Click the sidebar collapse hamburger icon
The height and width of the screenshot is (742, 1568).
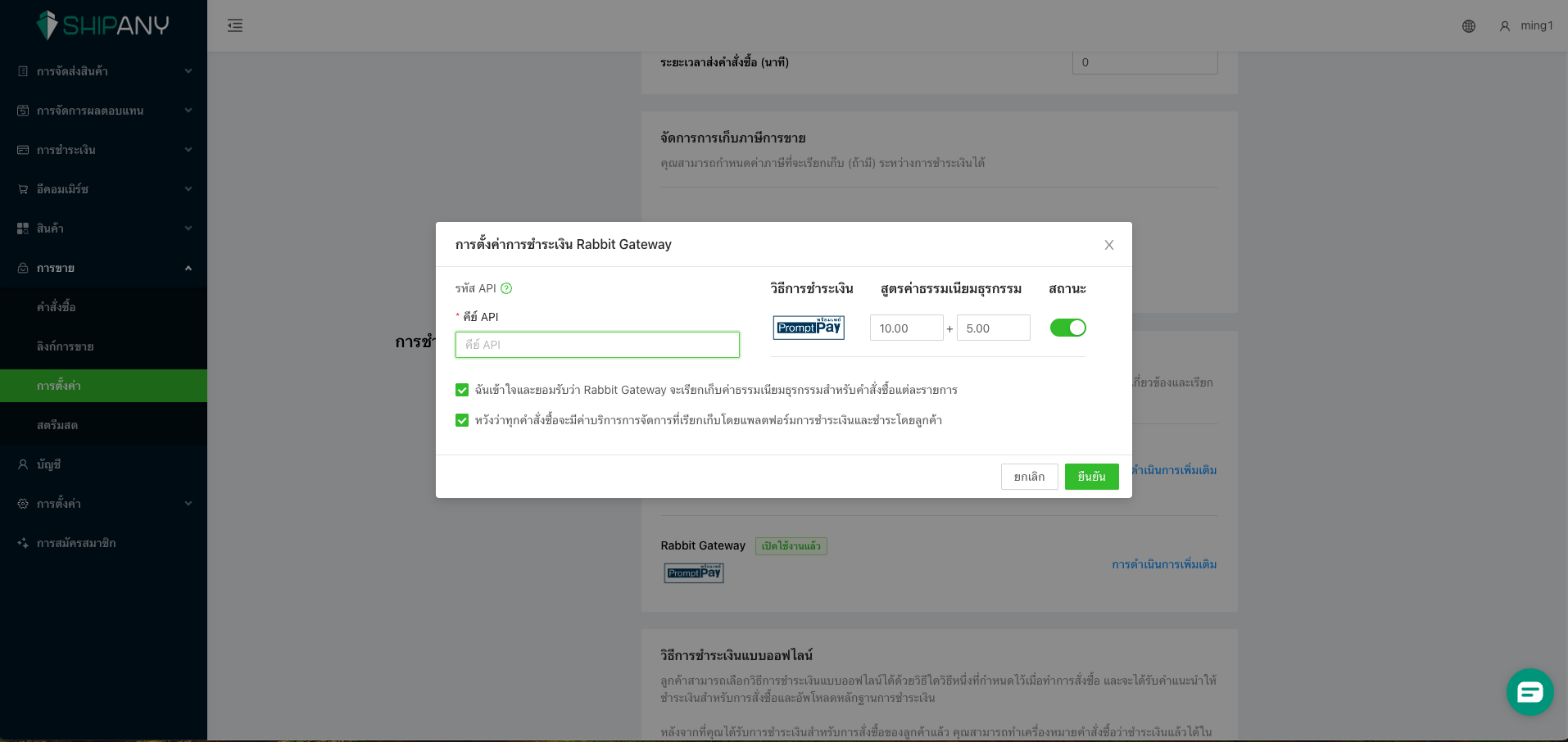235,25
